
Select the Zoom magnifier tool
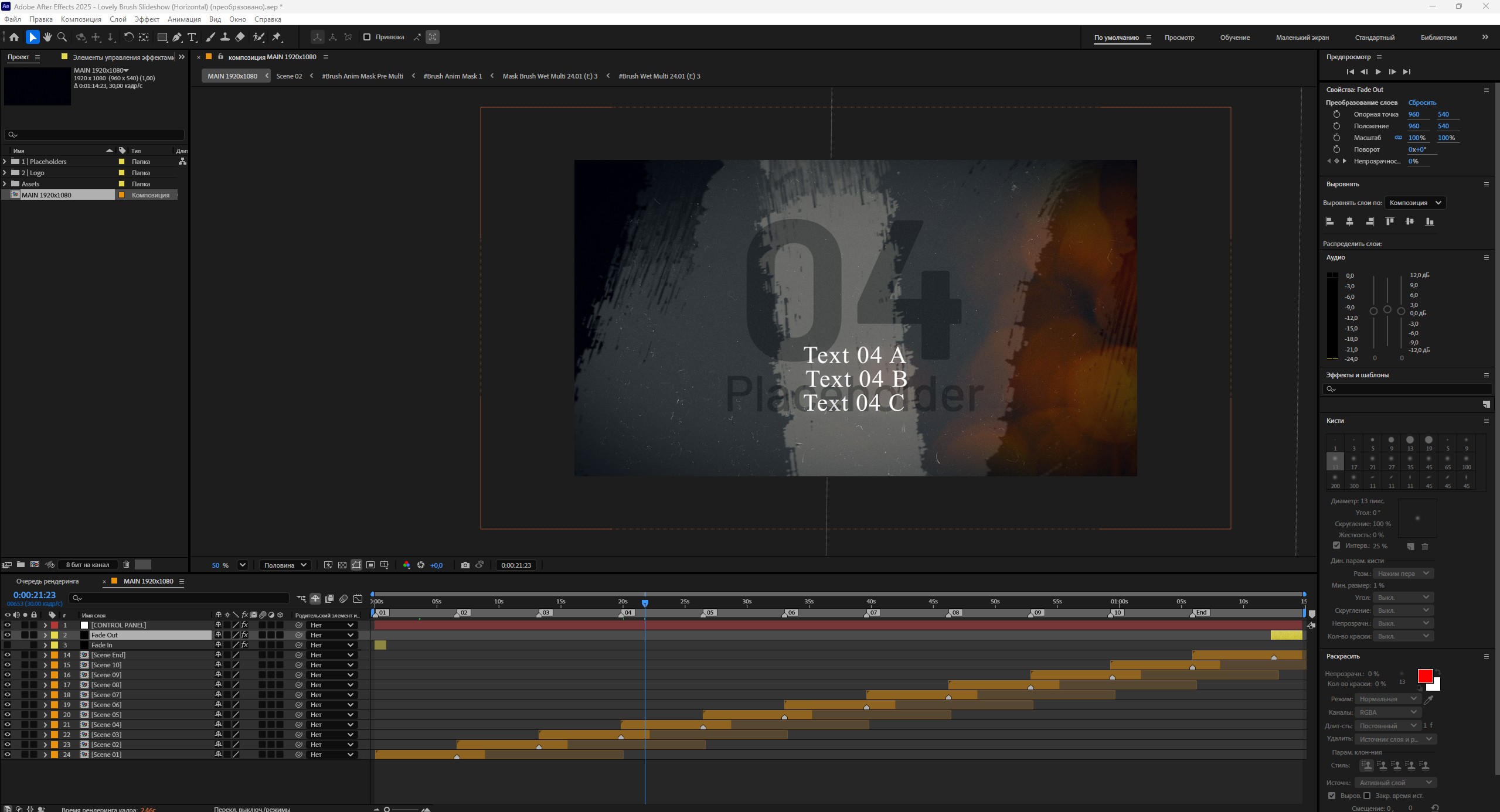coord(62,37)
